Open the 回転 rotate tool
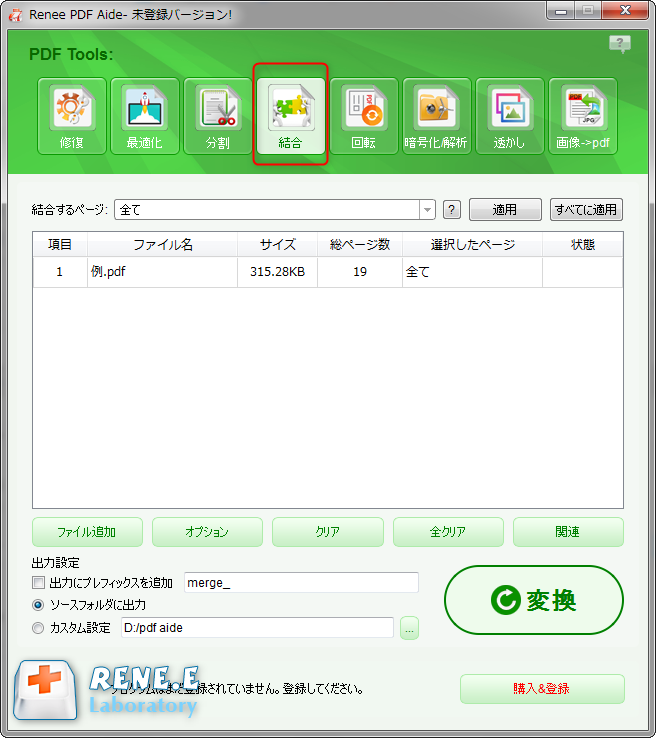The height and width of the screenshot is (738, 656). click(364, 116)
